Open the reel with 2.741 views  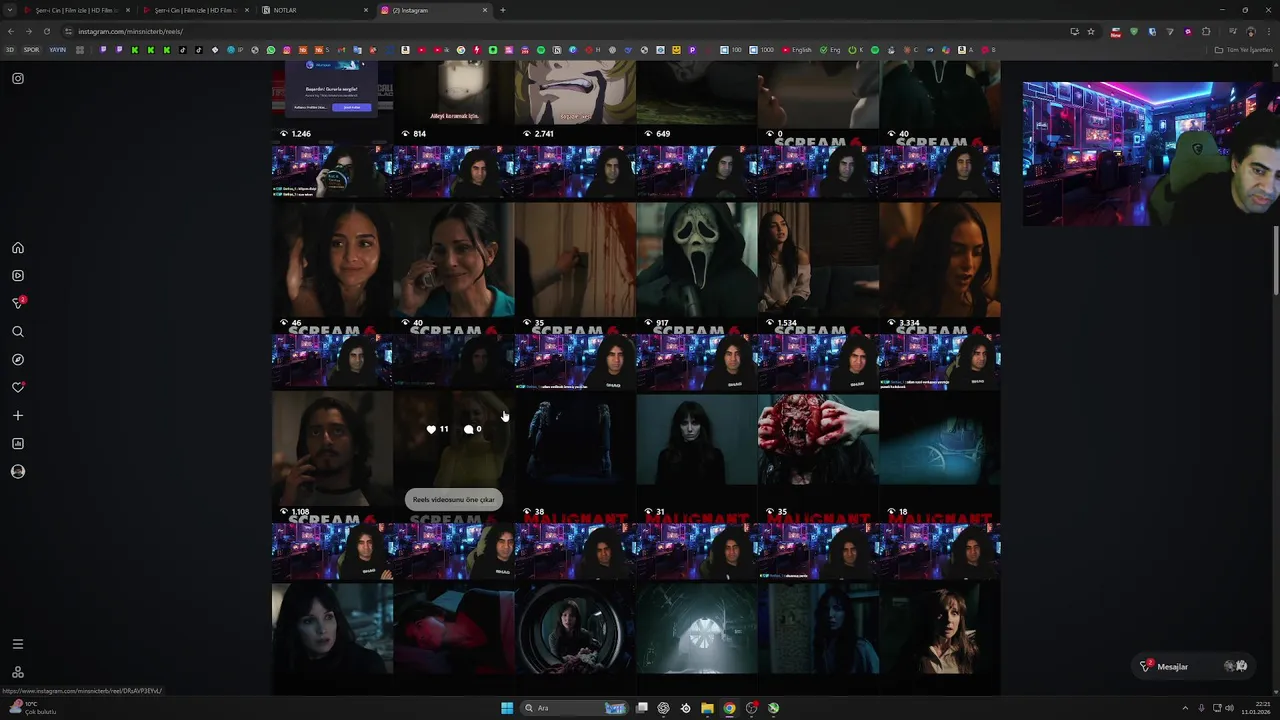pos(575,100)
